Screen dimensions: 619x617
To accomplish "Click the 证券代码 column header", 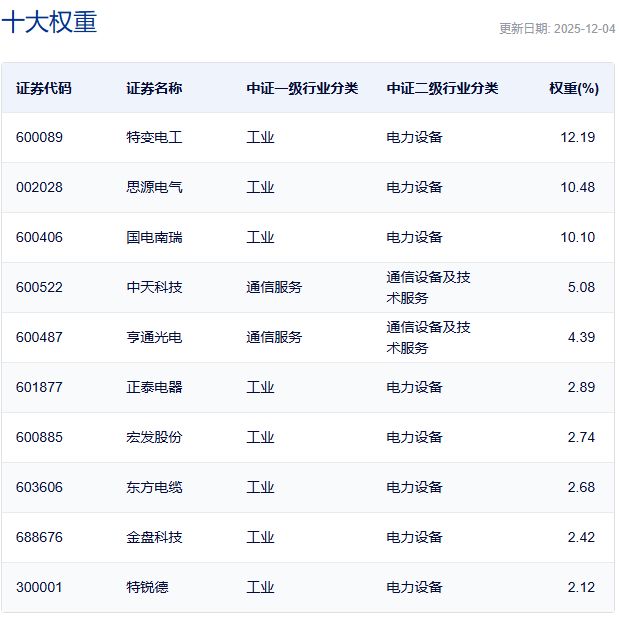I will 44,88.
